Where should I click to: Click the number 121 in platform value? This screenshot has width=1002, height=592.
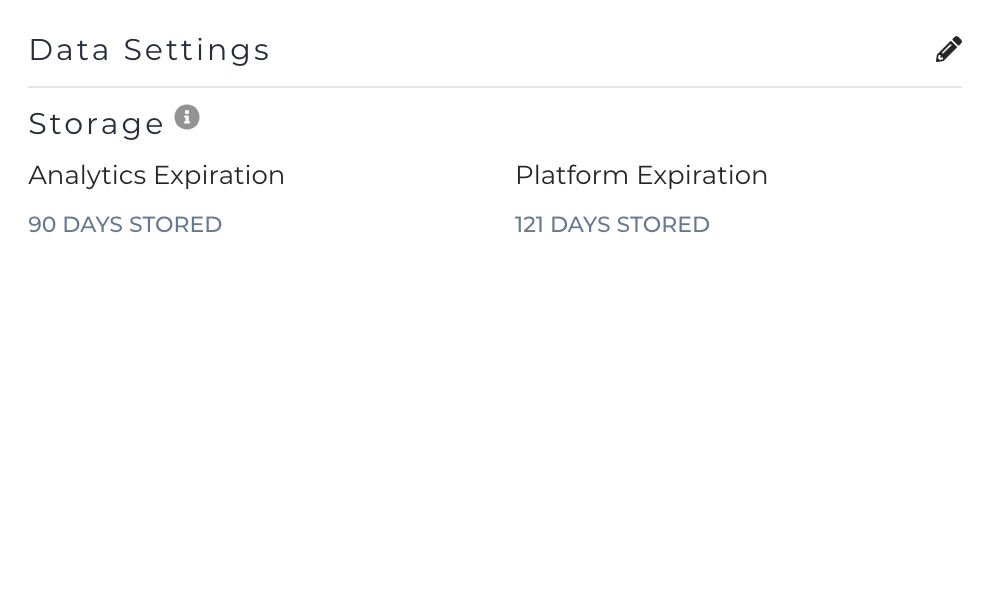(529, 224)
